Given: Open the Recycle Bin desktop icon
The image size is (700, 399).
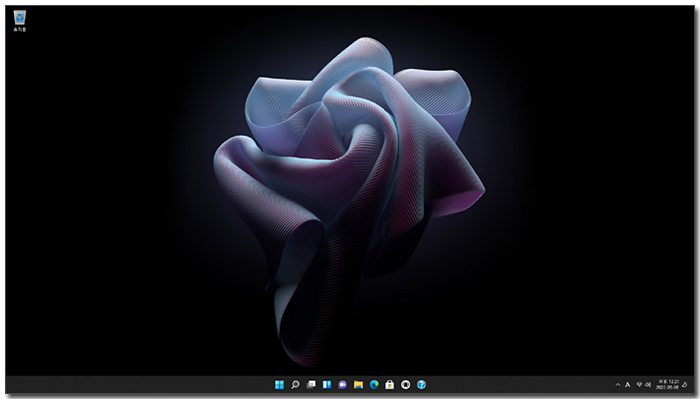Looking at the screenshot, I should click(20, 21).
